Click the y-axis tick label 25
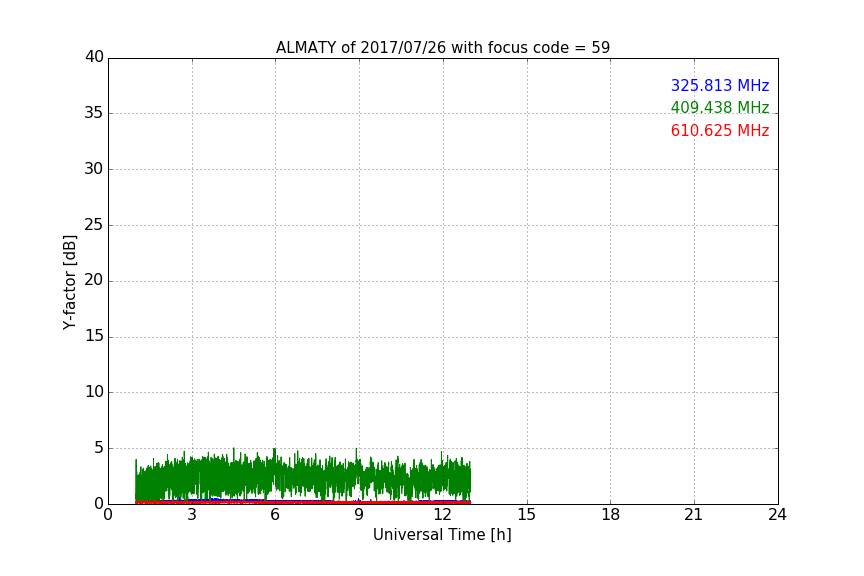Image resolution: width=864 pixels, height=576 pixels. 94,224
